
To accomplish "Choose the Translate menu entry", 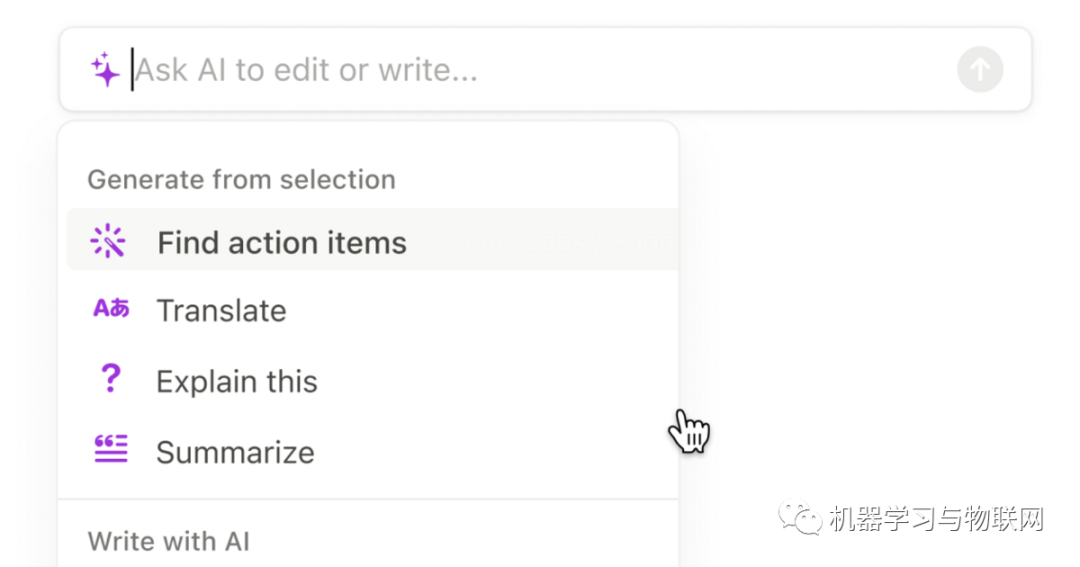I will pos(221,311).
